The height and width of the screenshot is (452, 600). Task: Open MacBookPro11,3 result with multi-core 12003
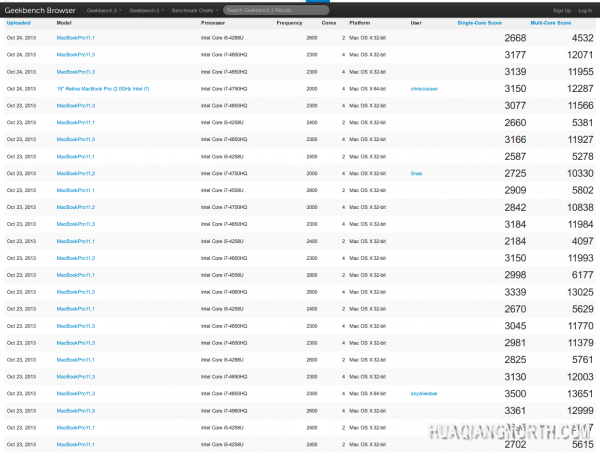click(75, 377)
